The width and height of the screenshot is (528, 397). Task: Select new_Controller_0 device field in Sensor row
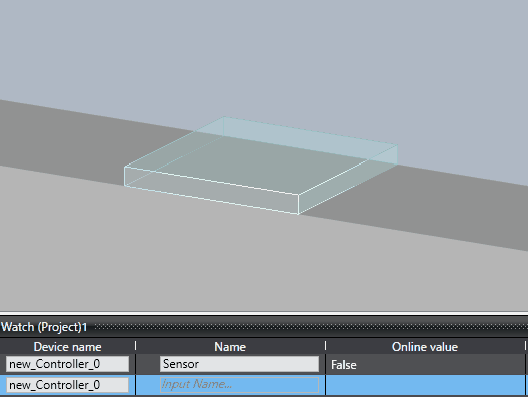click(x=67, y=364)
